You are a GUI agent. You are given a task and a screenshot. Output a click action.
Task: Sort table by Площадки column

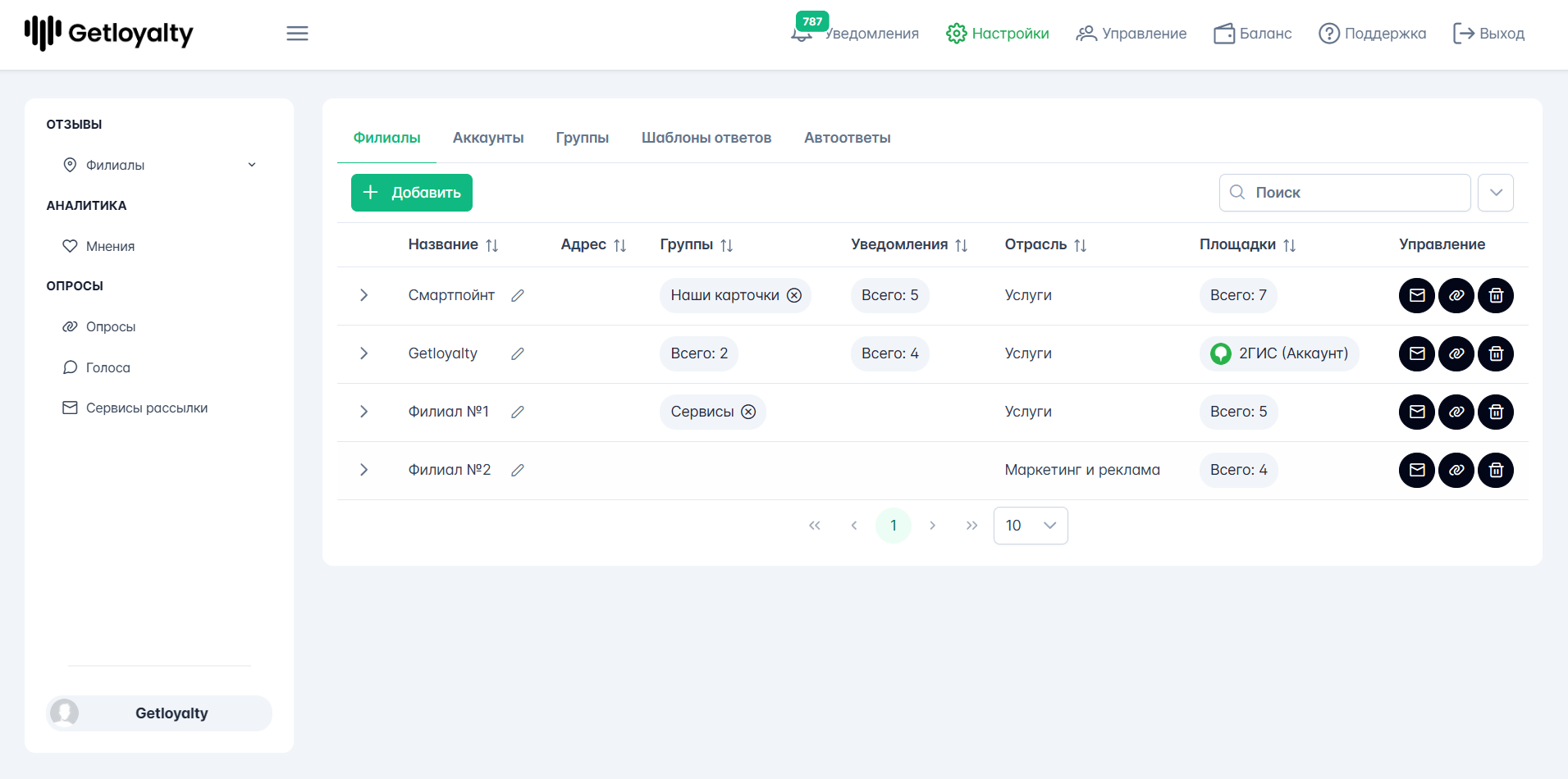pyautogui.click(x=1290, y=245)
